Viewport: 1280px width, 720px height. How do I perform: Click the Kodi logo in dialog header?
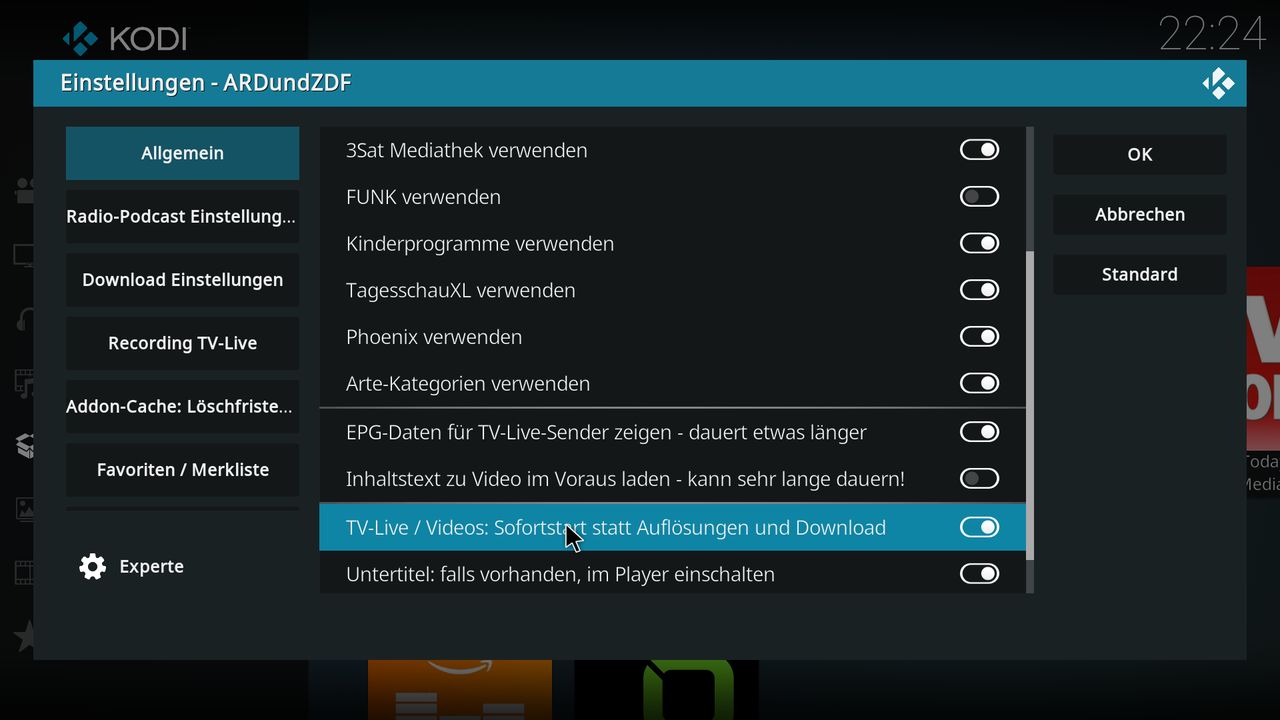[1218, 83]
